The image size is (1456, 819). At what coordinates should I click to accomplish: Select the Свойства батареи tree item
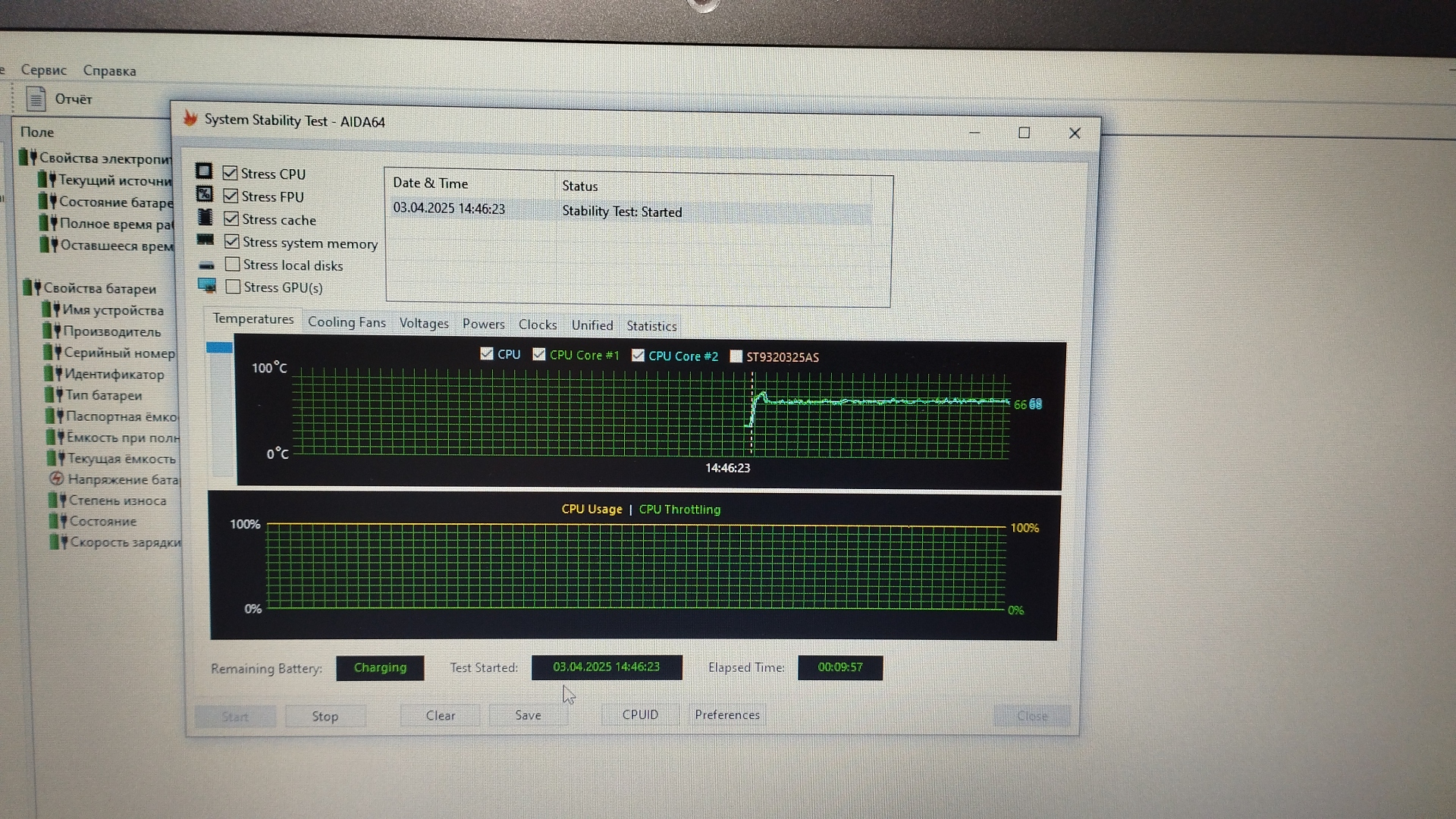(x=99, y=288)
